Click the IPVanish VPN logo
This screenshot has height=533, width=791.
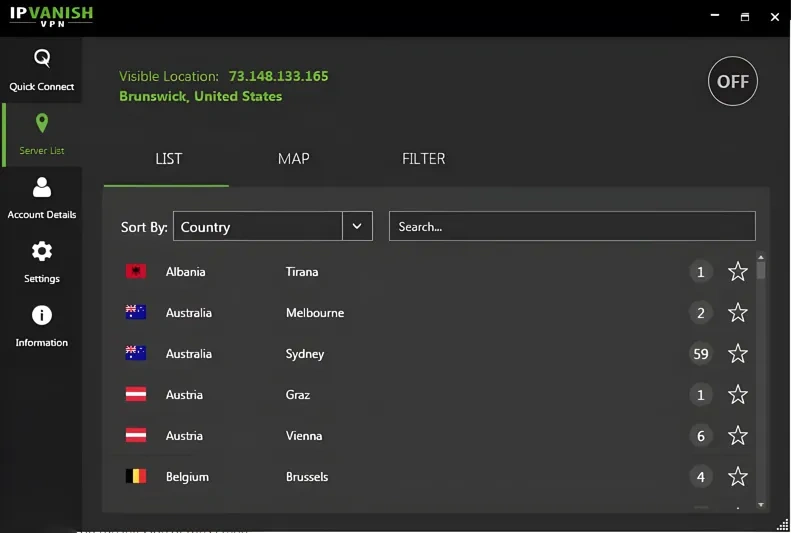tap(51, 16)
